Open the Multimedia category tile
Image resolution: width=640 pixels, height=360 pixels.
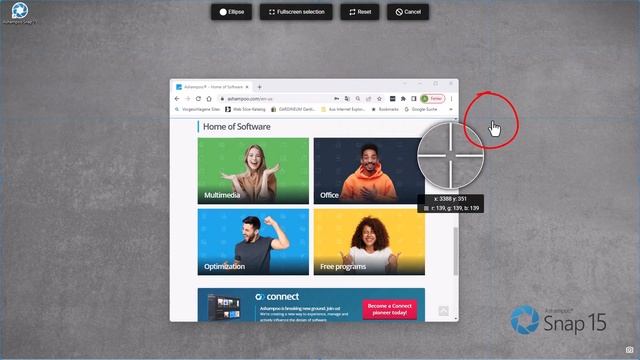pos(253,171)
